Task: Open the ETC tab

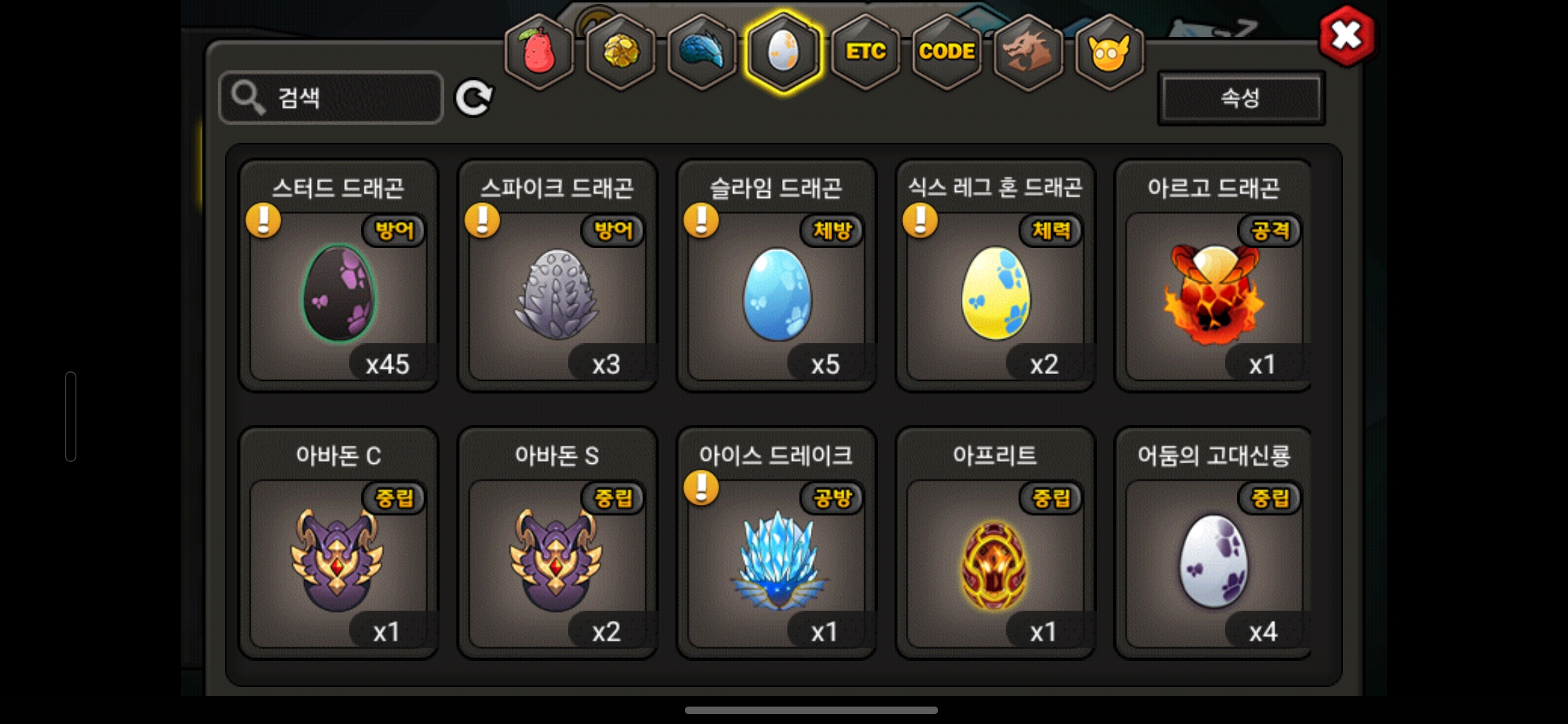Action: click(866, 52)
